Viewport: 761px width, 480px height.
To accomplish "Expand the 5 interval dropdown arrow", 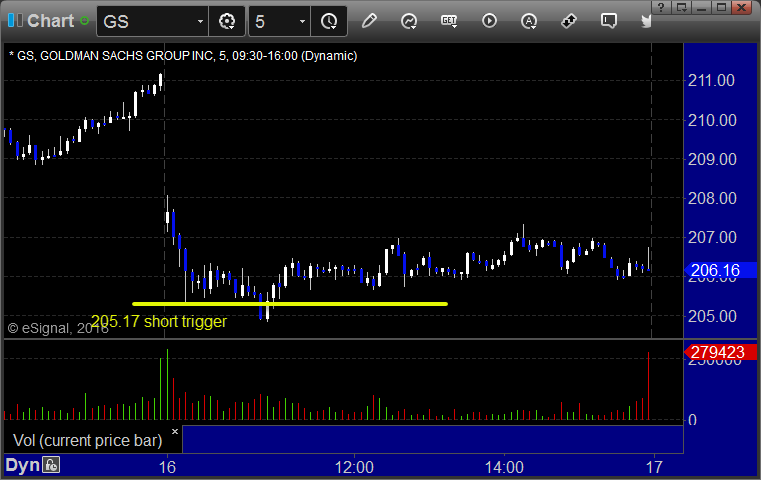I will tap(302, 22).
